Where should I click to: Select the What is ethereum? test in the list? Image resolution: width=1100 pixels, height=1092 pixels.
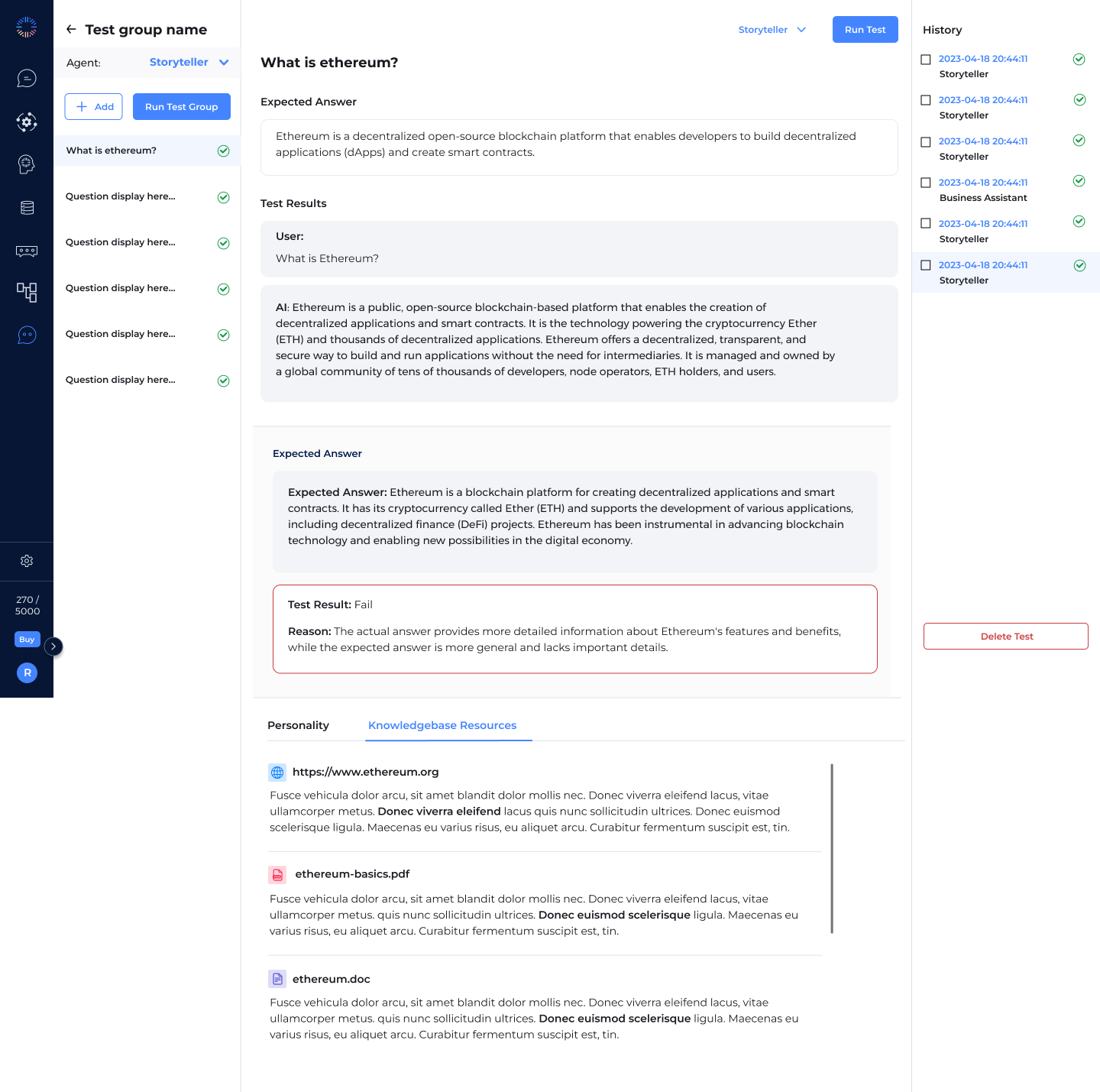pos(147,151)
